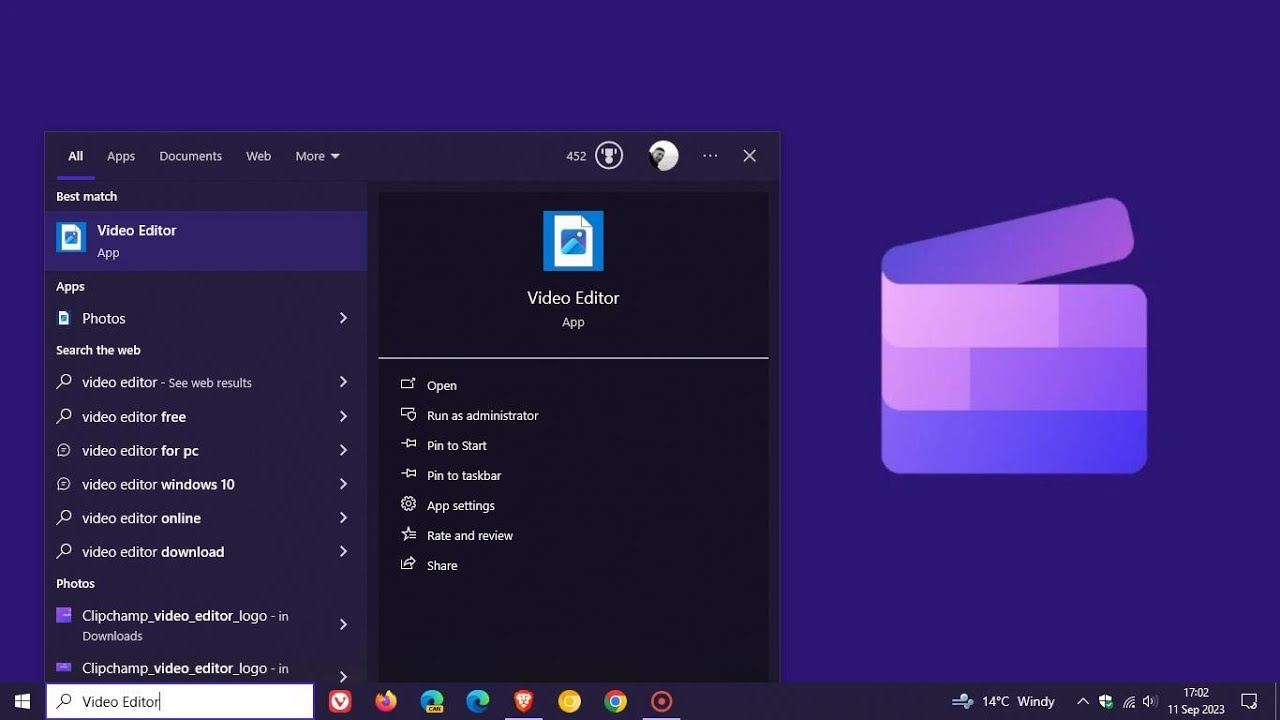1280x720 pixels.
Task: Click the search box containing Video Editor
Action: tap(180, 701)
